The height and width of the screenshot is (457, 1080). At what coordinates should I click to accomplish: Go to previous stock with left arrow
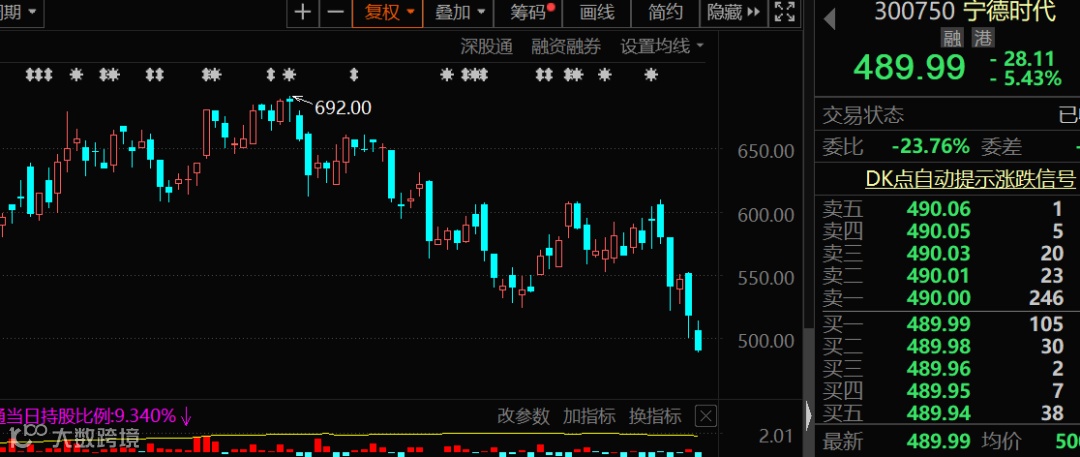click(x=830, y=19)
